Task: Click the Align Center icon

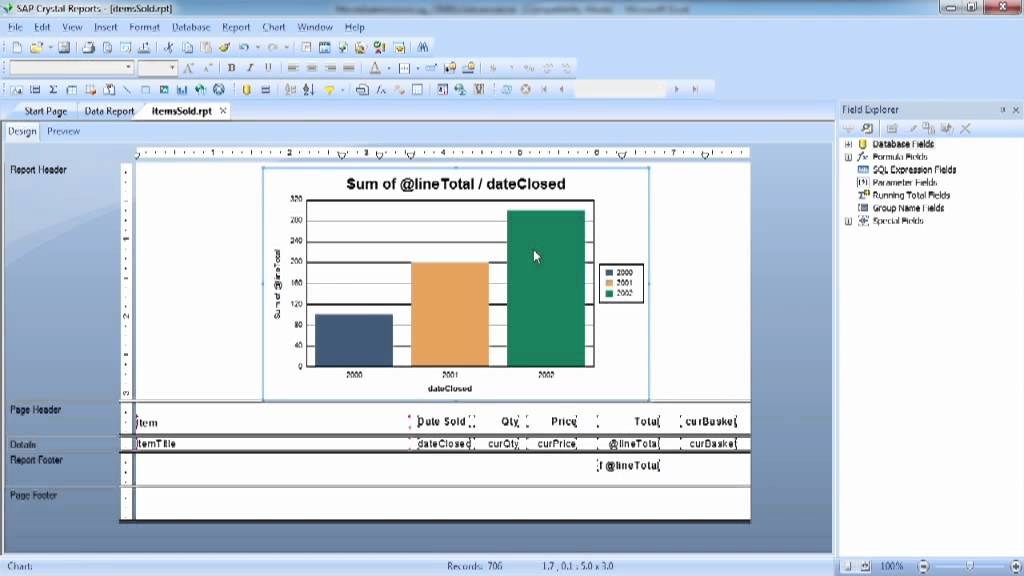Action: coord(312,68)
